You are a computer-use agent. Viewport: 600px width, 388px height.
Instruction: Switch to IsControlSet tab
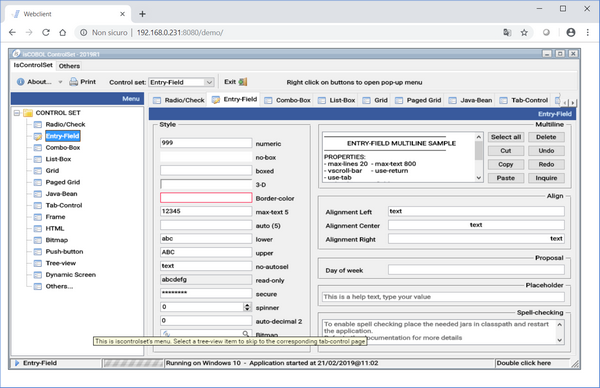pos(33,65)
